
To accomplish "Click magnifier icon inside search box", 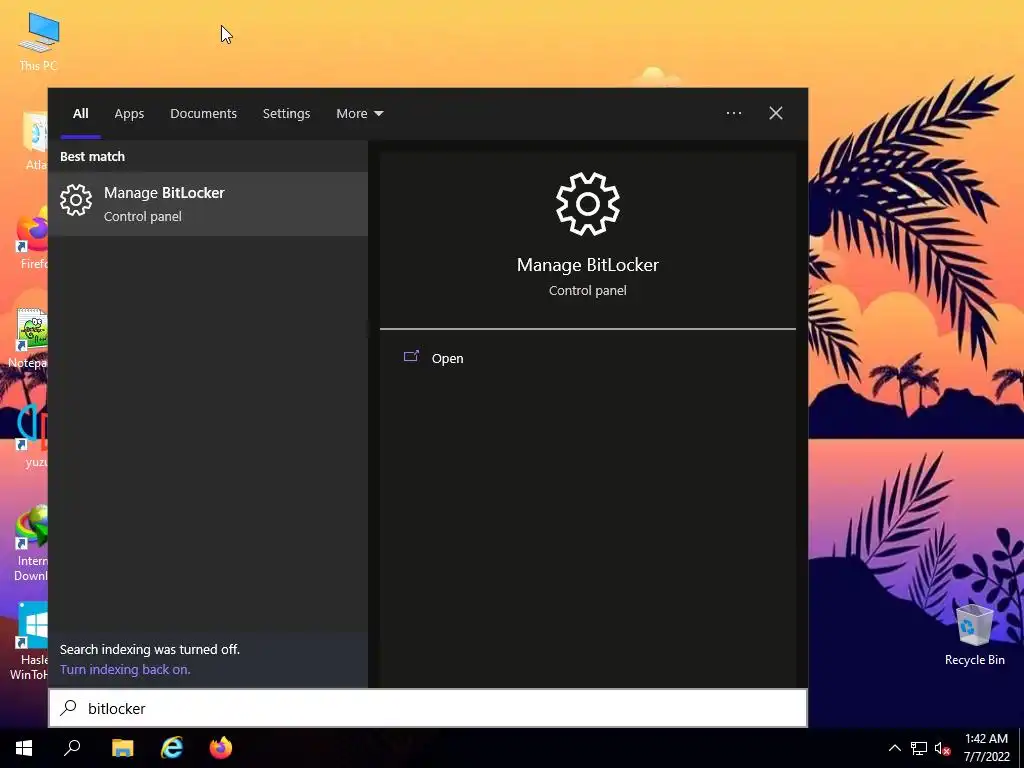I will 69,708.
